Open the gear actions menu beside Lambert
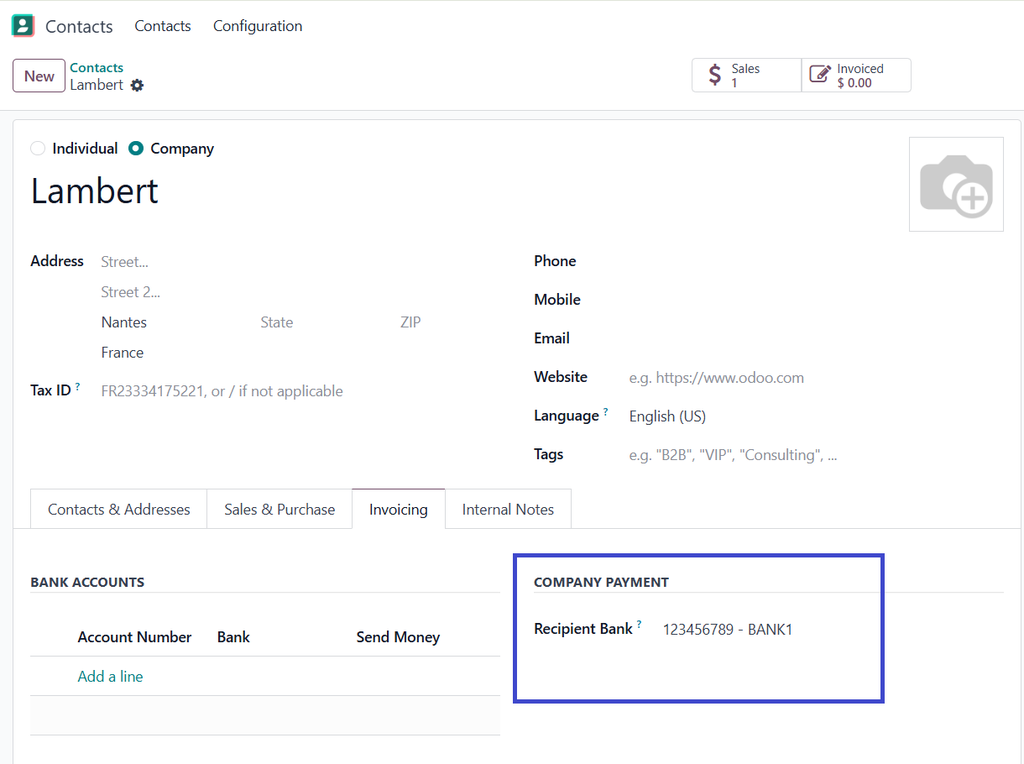This screenshot has height=764, width=1024. coord(136,86)
